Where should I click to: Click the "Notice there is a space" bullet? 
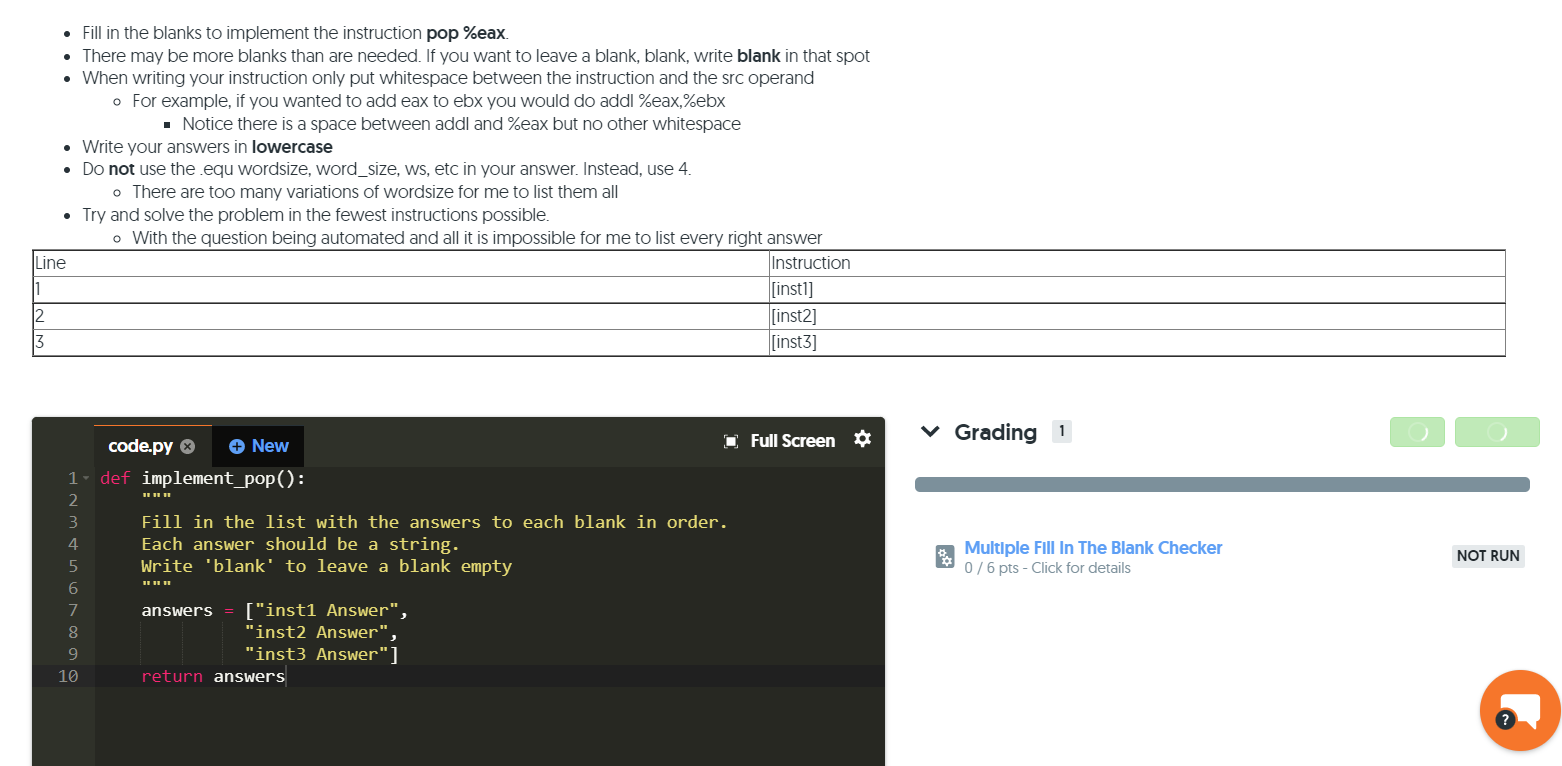click(462, 124)
